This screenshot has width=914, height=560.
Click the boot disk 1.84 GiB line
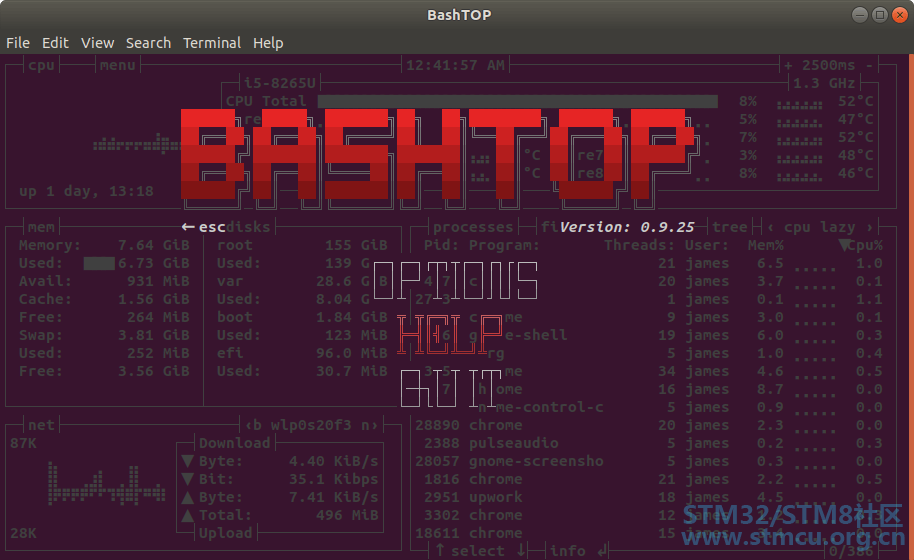point(302,318)
